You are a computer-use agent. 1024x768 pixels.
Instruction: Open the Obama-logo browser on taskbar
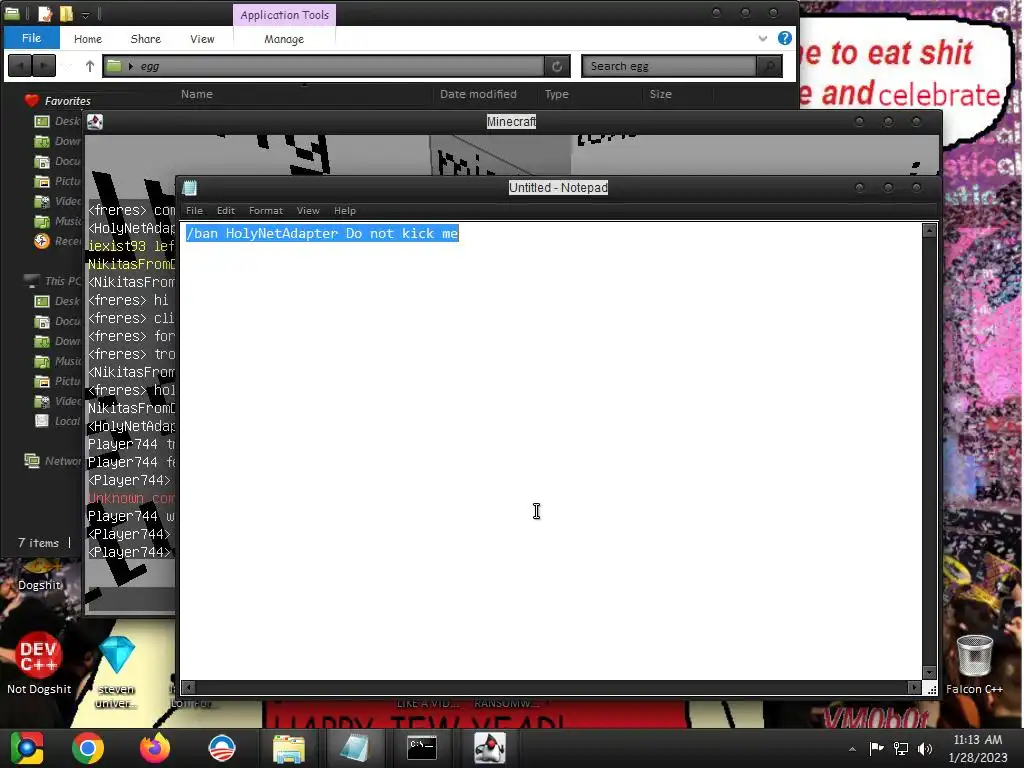(221, 748)
